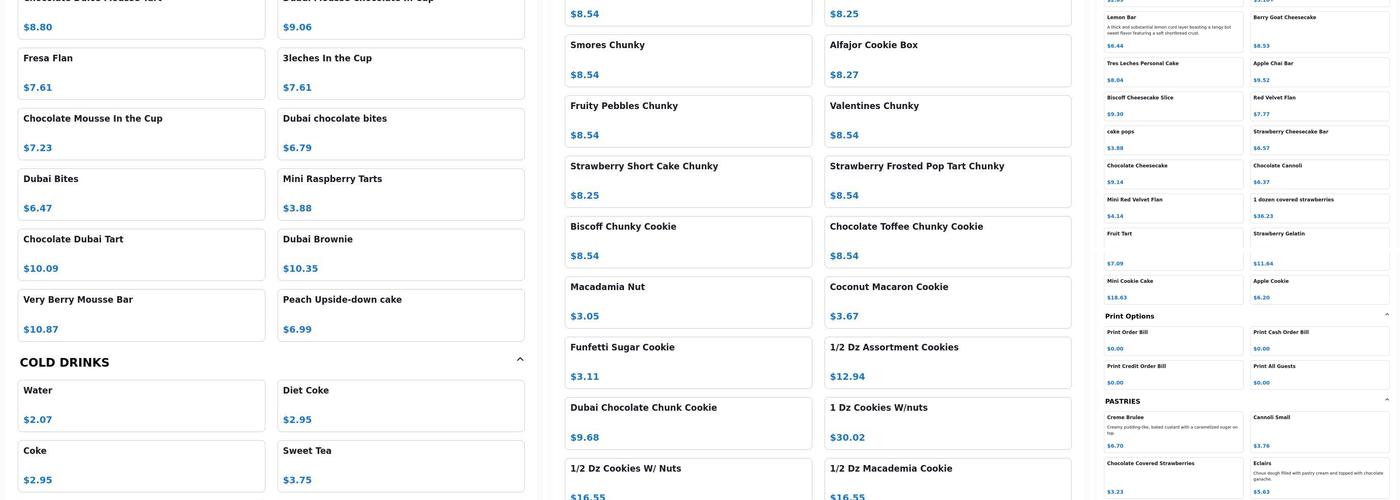
Task: Choose Creme Brulee from pastries
Action: 1173,431
